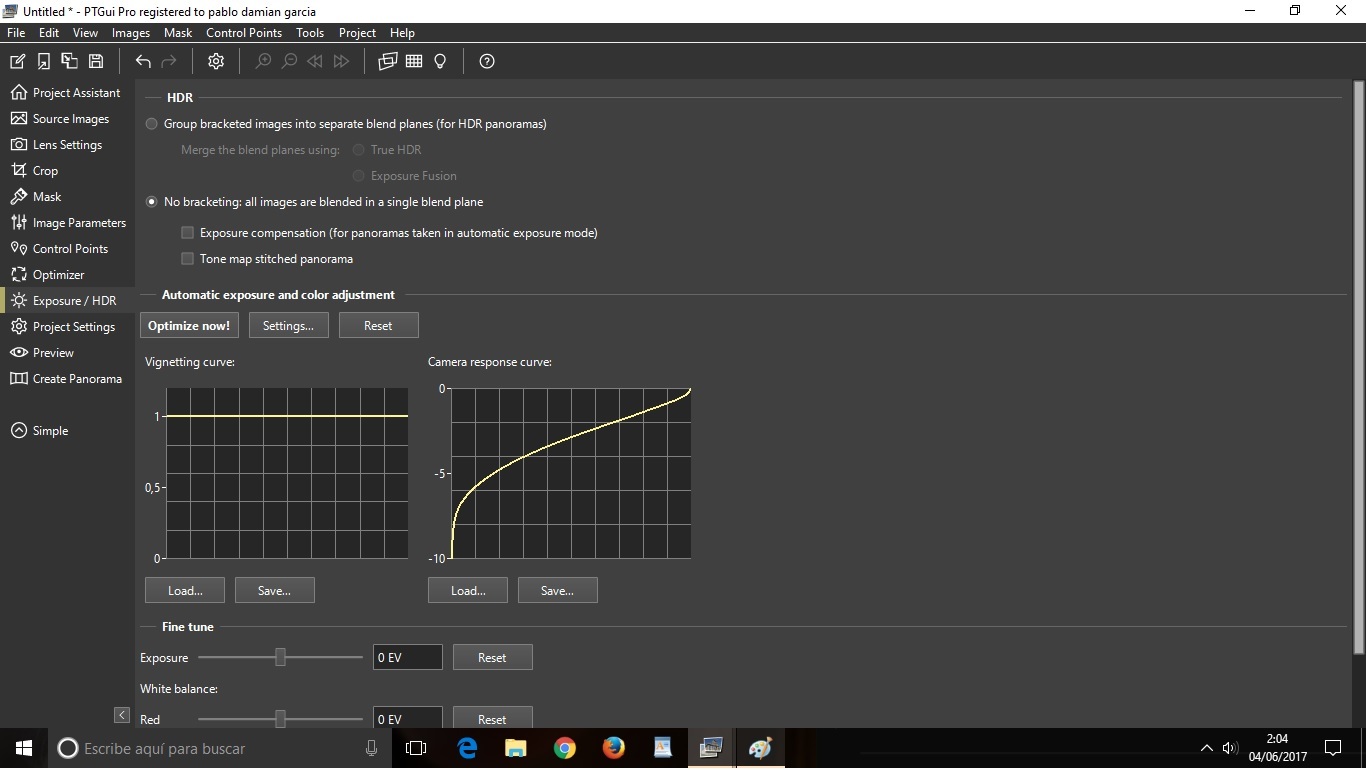
Task: Open Task View on taskbar
Action: 416,748
